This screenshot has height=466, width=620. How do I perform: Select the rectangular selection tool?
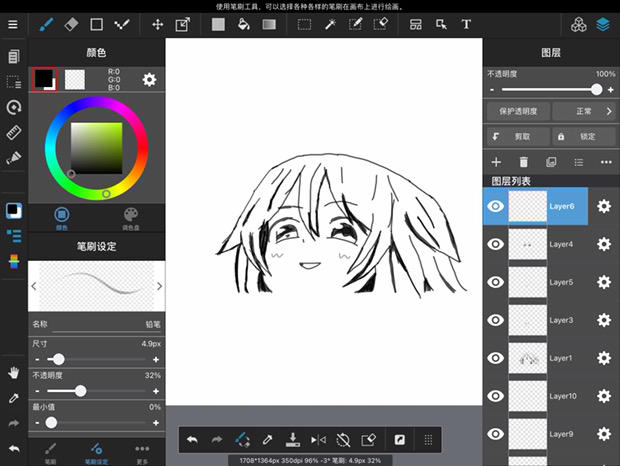(304, 25)
